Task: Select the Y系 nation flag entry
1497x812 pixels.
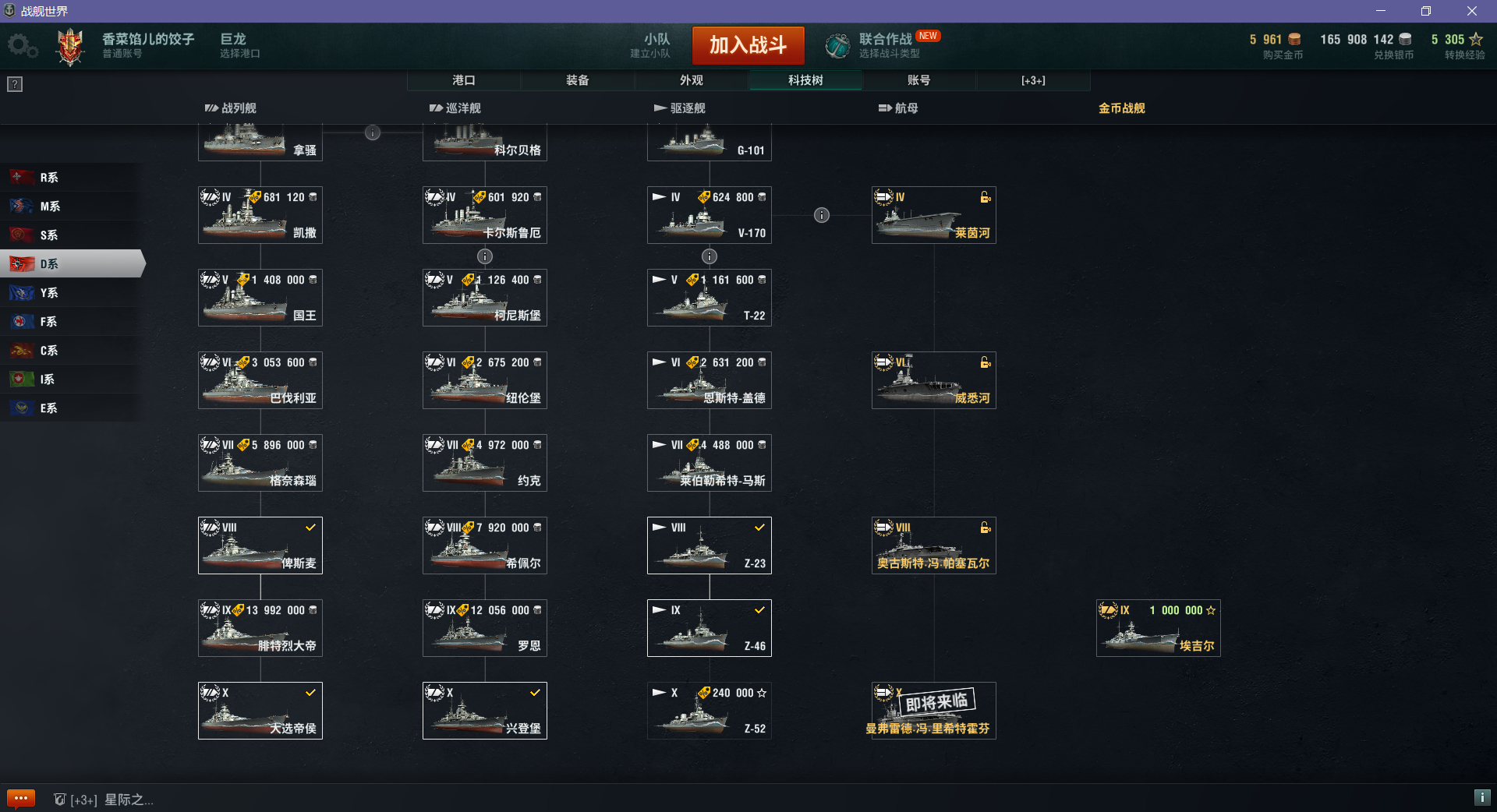Action: point(71,292)
